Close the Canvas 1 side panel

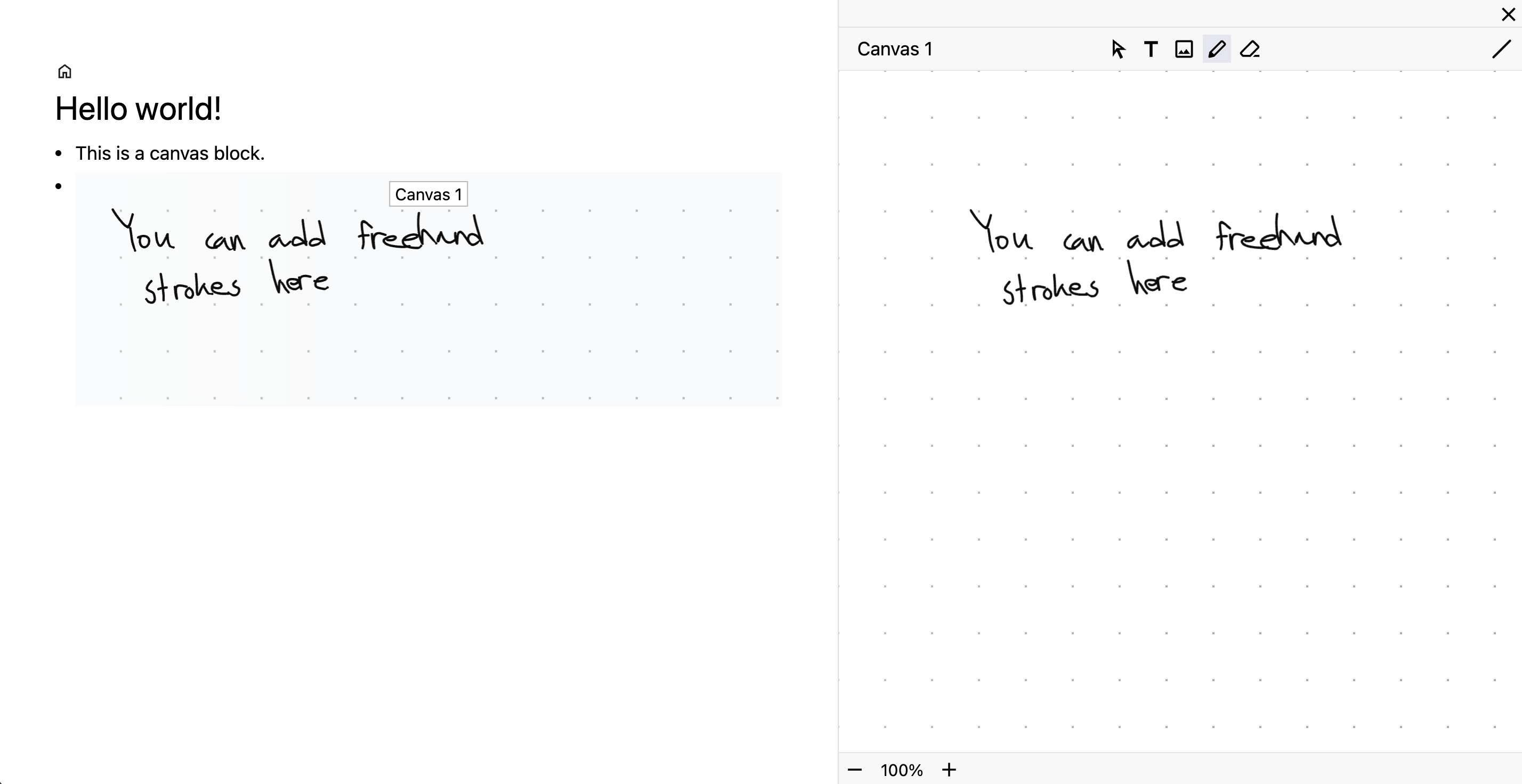pyautogui.click(x=1508, y=14)
